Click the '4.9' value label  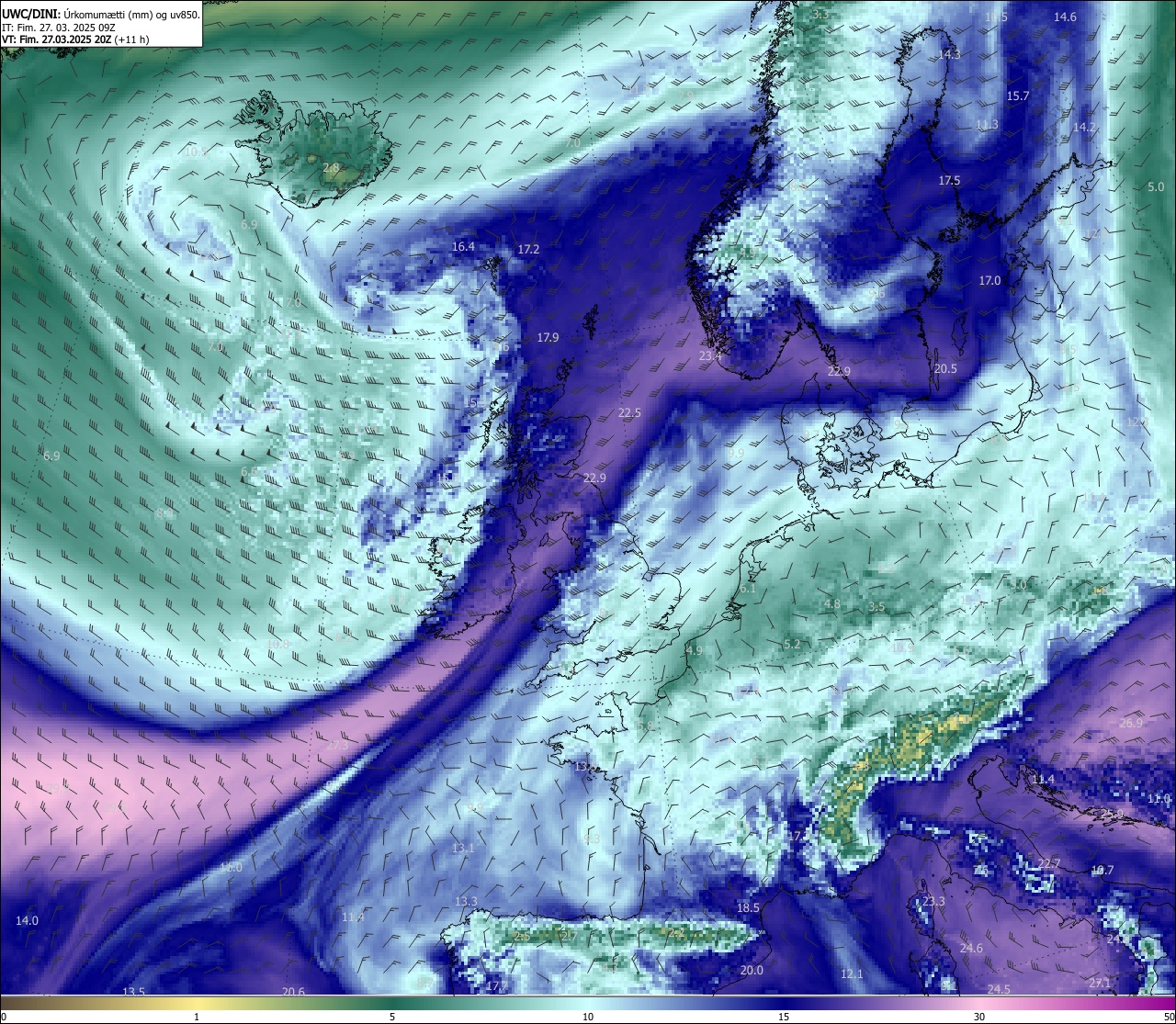click(x=695, y=649)
